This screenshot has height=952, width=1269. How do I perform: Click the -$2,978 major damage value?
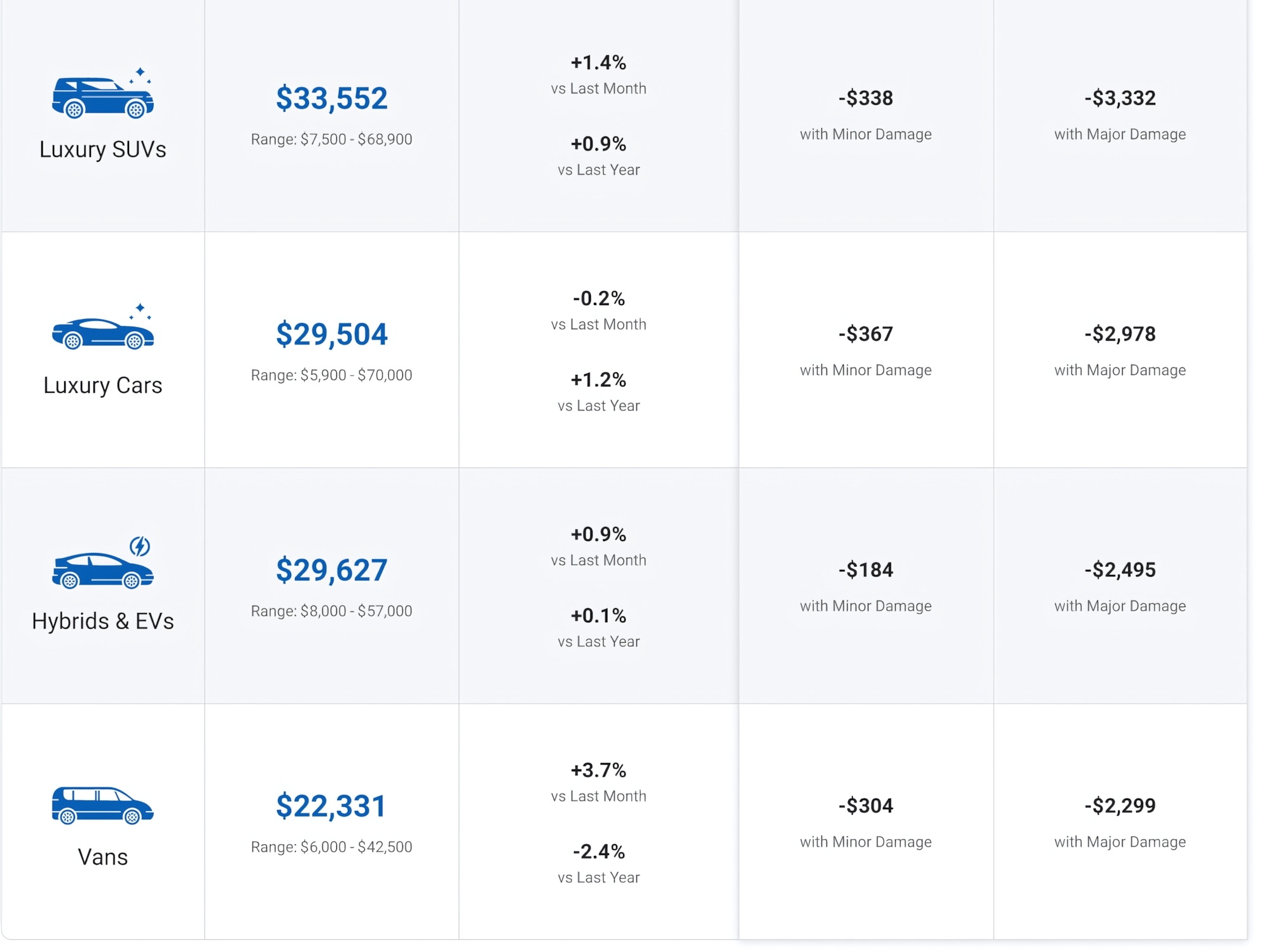point(1120,334)
